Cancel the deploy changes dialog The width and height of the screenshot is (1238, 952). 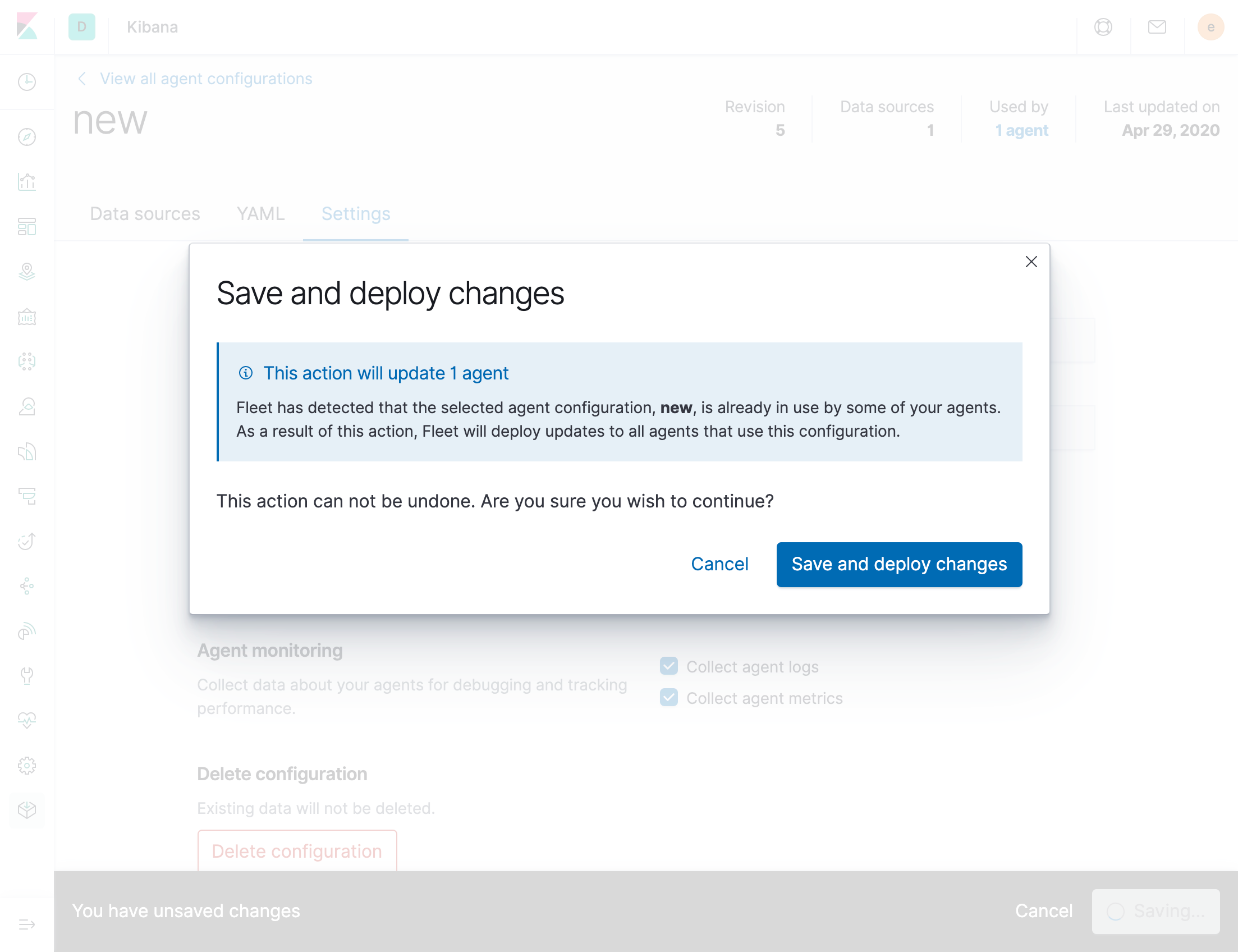[x=719, y=564]
